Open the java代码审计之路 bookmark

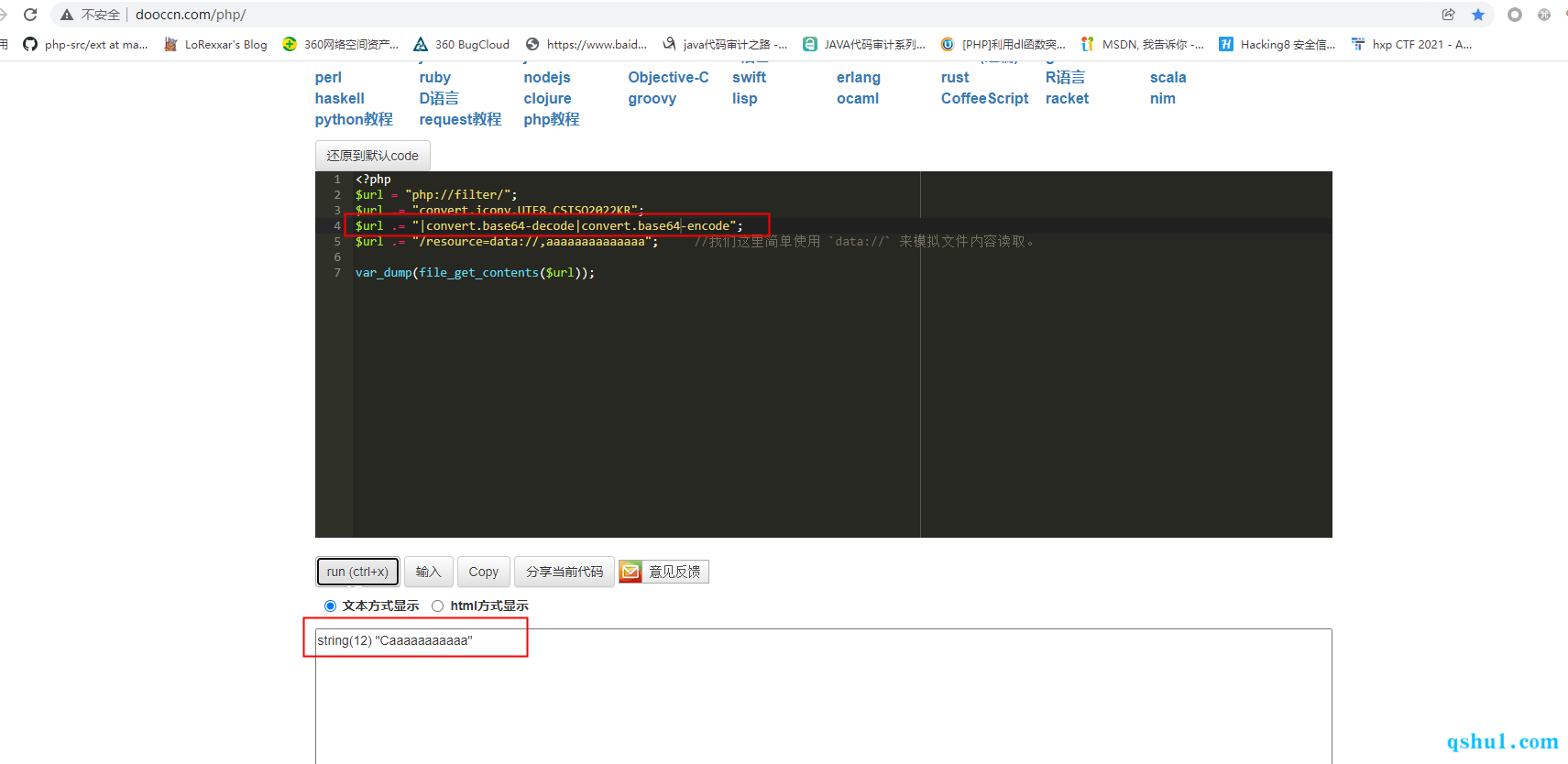[725, 44]
